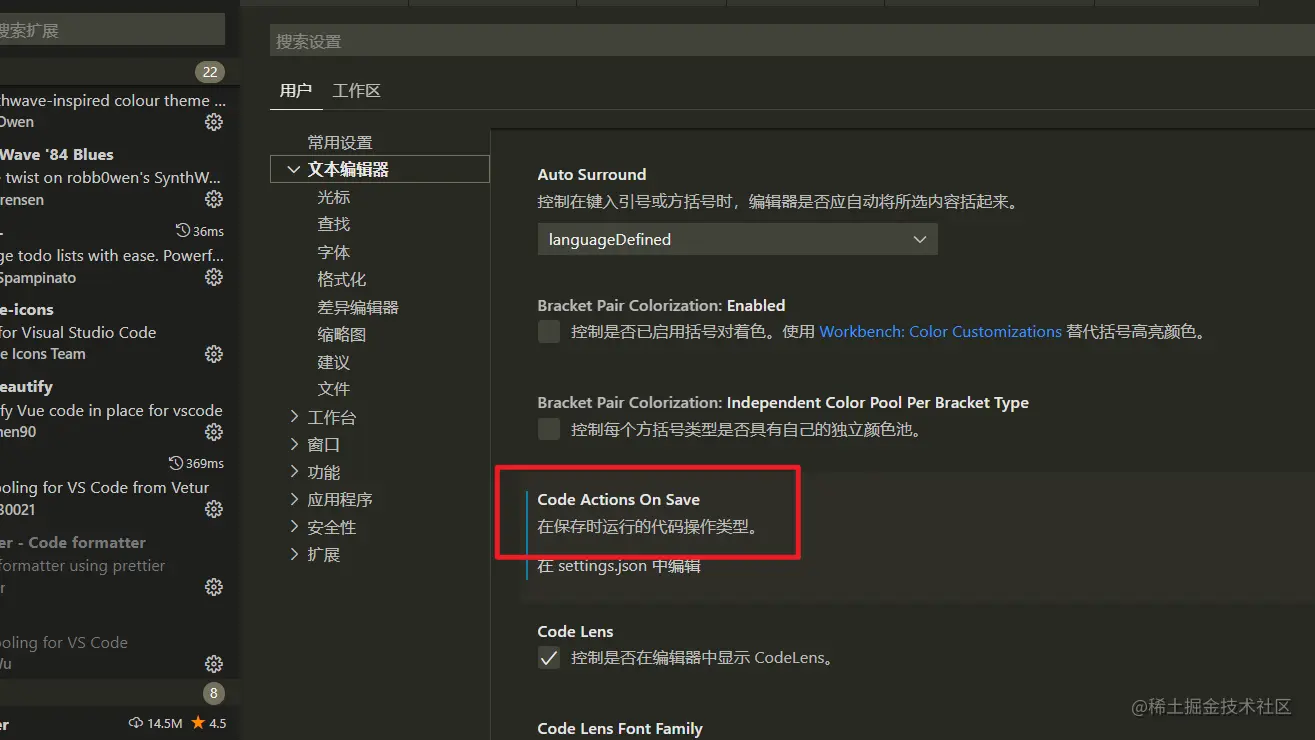The image size is (1315, 740).
Task: Open gear menu for Icons Team extension
Action: (214, 354)
